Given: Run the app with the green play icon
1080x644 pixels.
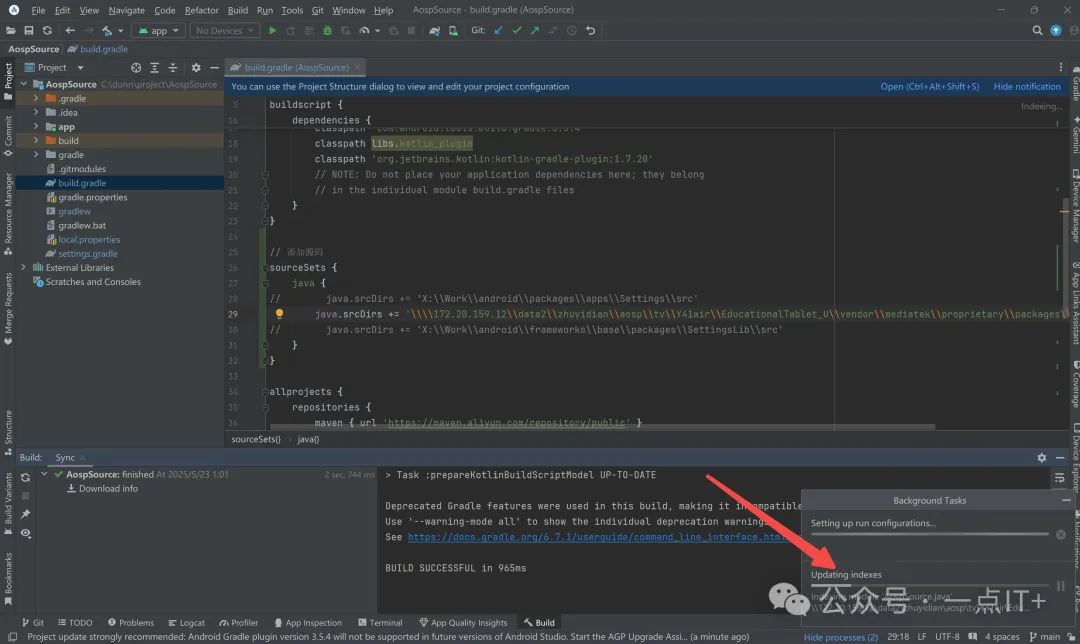Looking at the screenshot, I should point(273,30).
